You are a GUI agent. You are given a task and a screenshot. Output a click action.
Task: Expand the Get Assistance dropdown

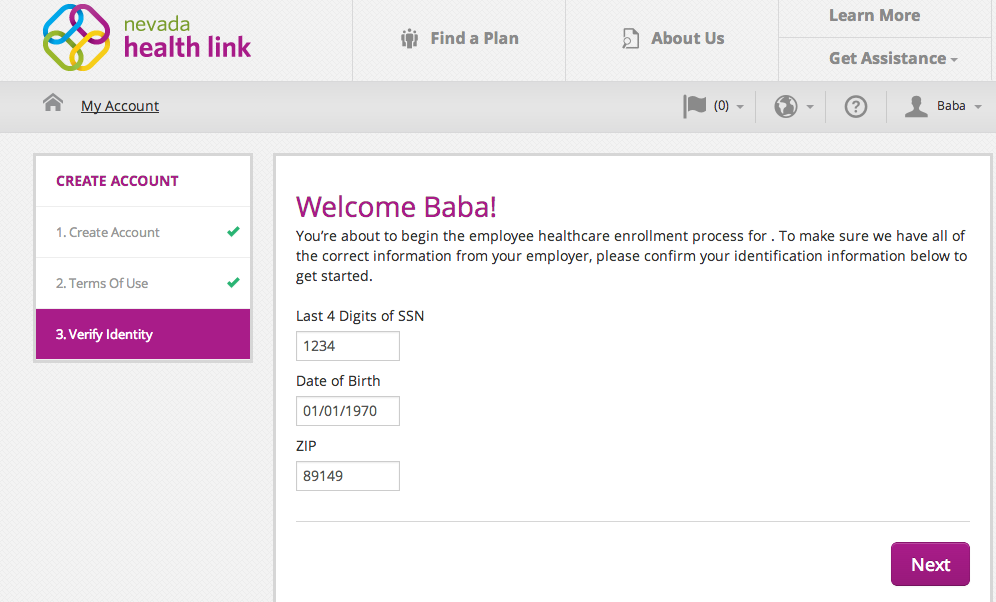[x=893, y=58]
